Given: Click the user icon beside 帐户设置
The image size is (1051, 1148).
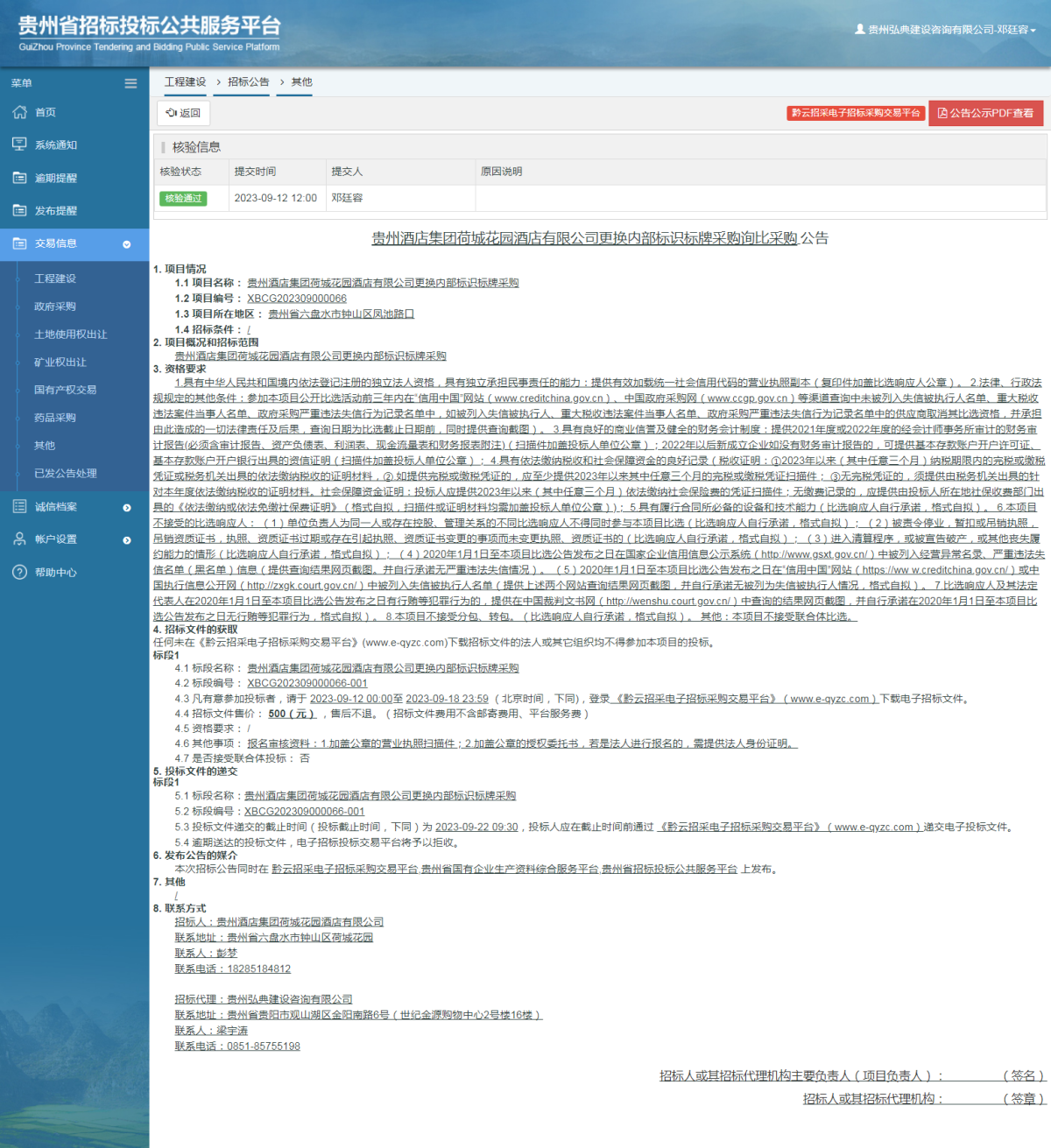Looking at the screenshot, I should click(19, 539).
